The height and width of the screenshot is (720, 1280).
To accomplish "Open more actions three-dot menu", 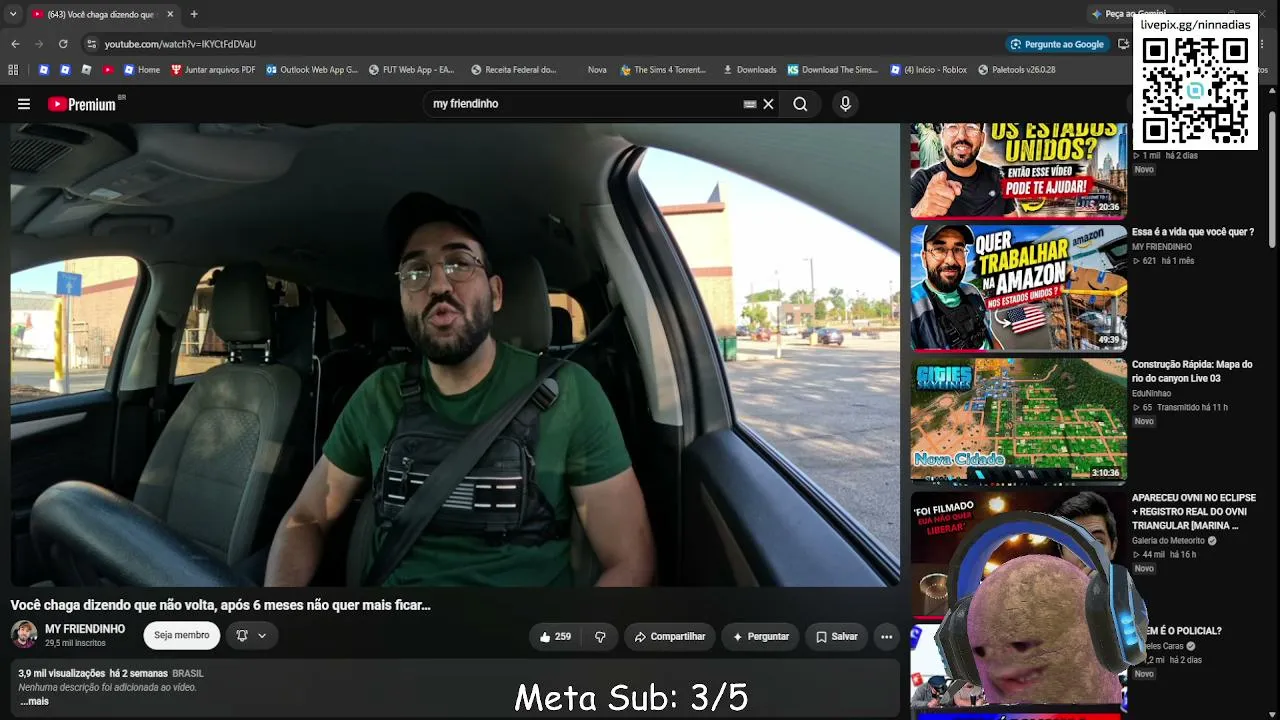I will click(886, 636).
